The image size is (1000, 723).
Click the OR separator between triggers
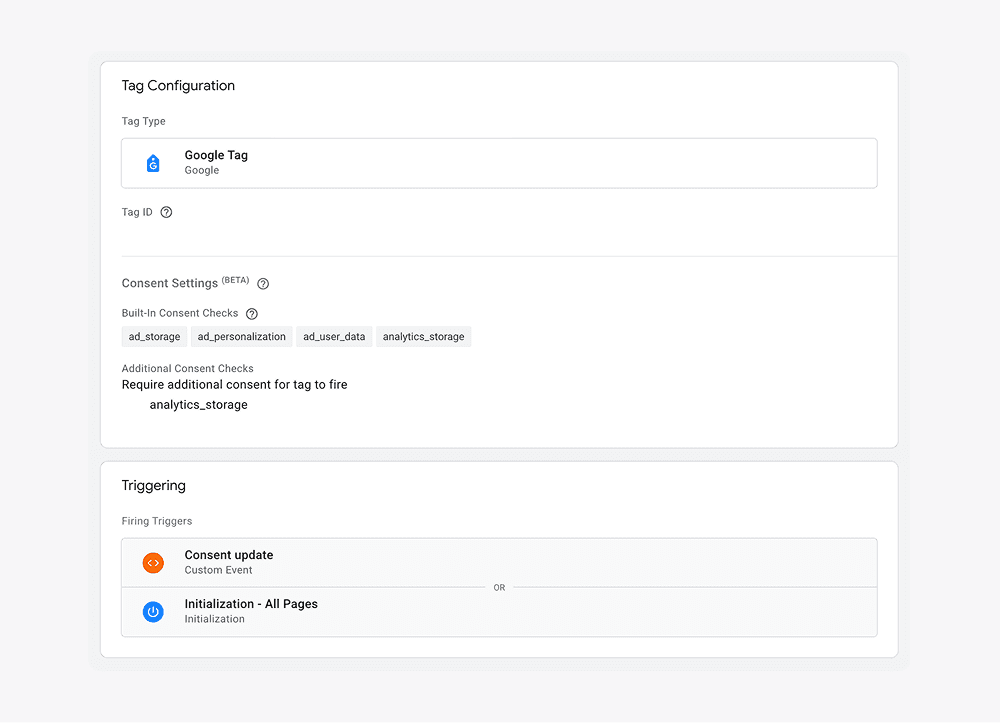point(499,588)
